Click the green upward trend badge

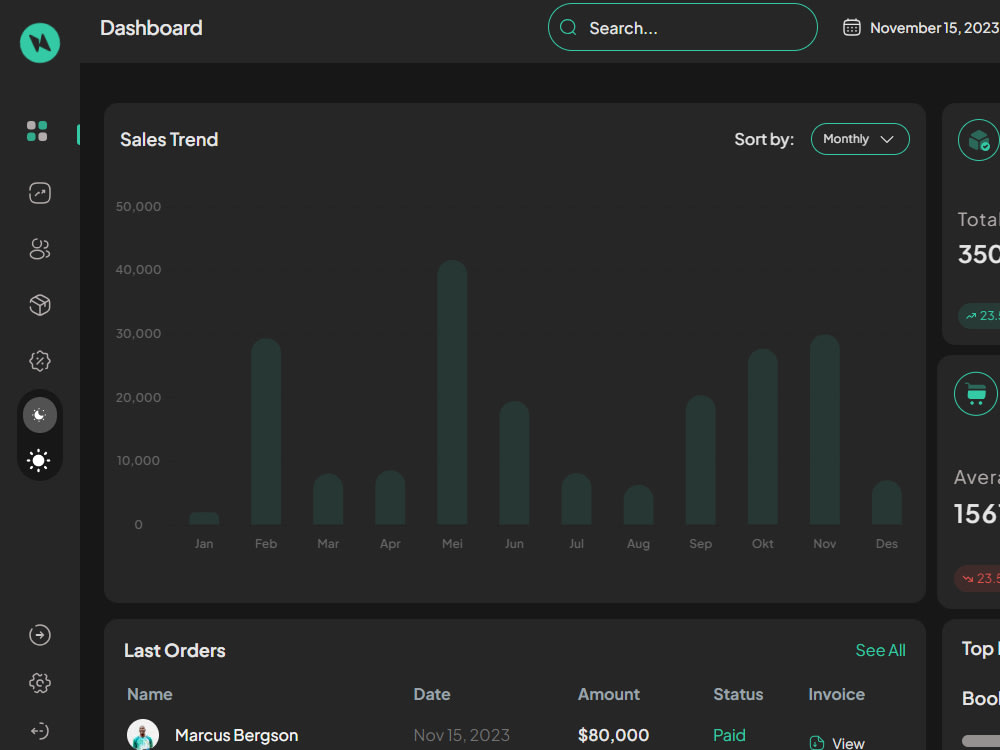pos(980,316)
